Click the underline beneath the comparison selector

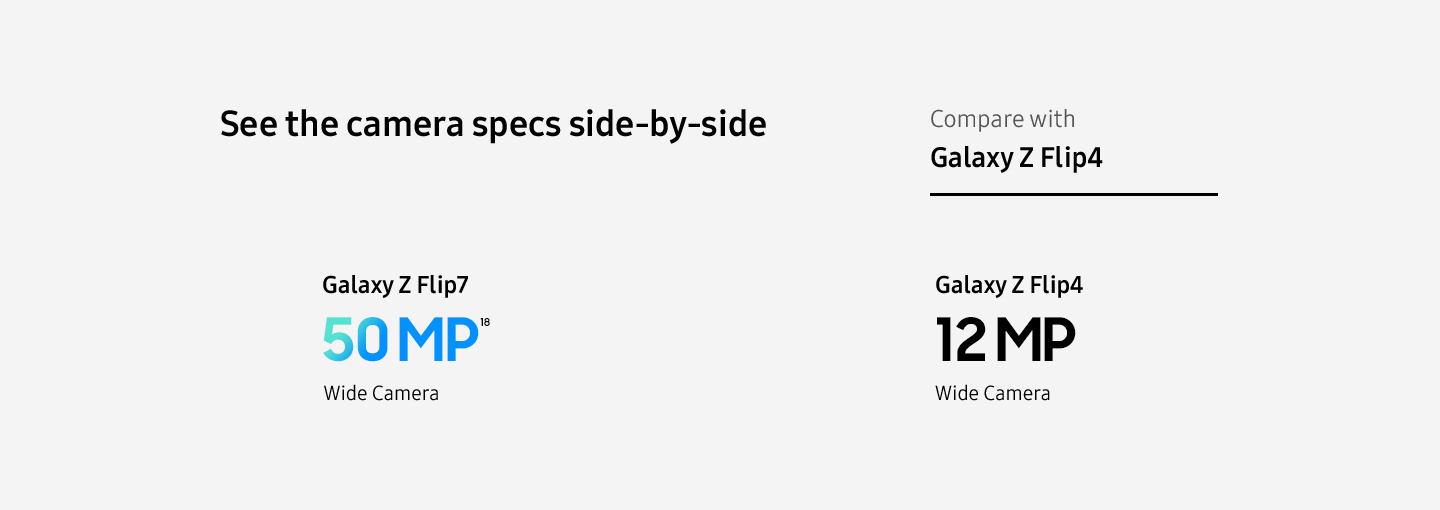pos(1073,194)
